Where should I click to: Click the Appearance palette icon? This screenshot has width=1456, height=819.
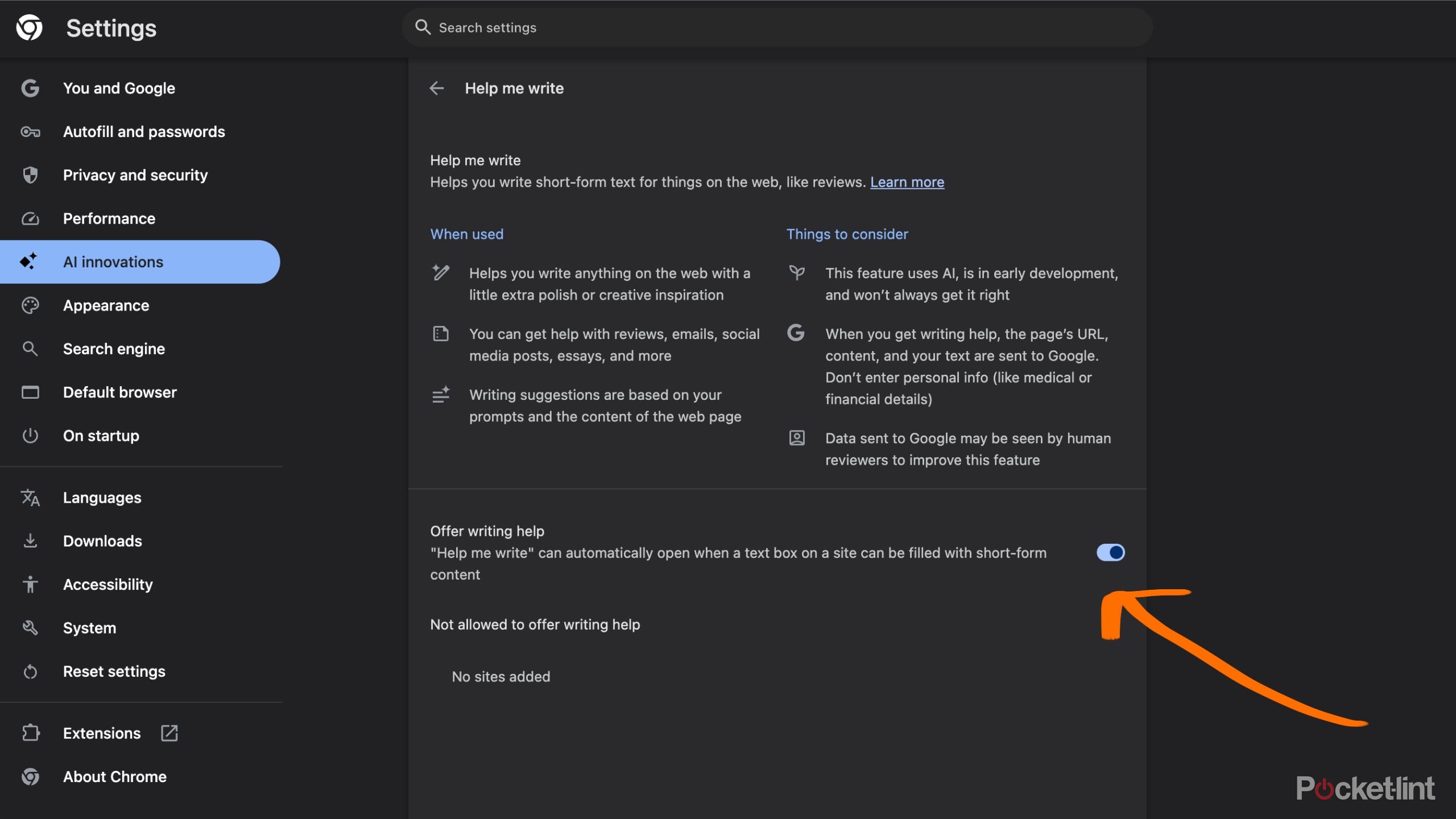(30, 305)
